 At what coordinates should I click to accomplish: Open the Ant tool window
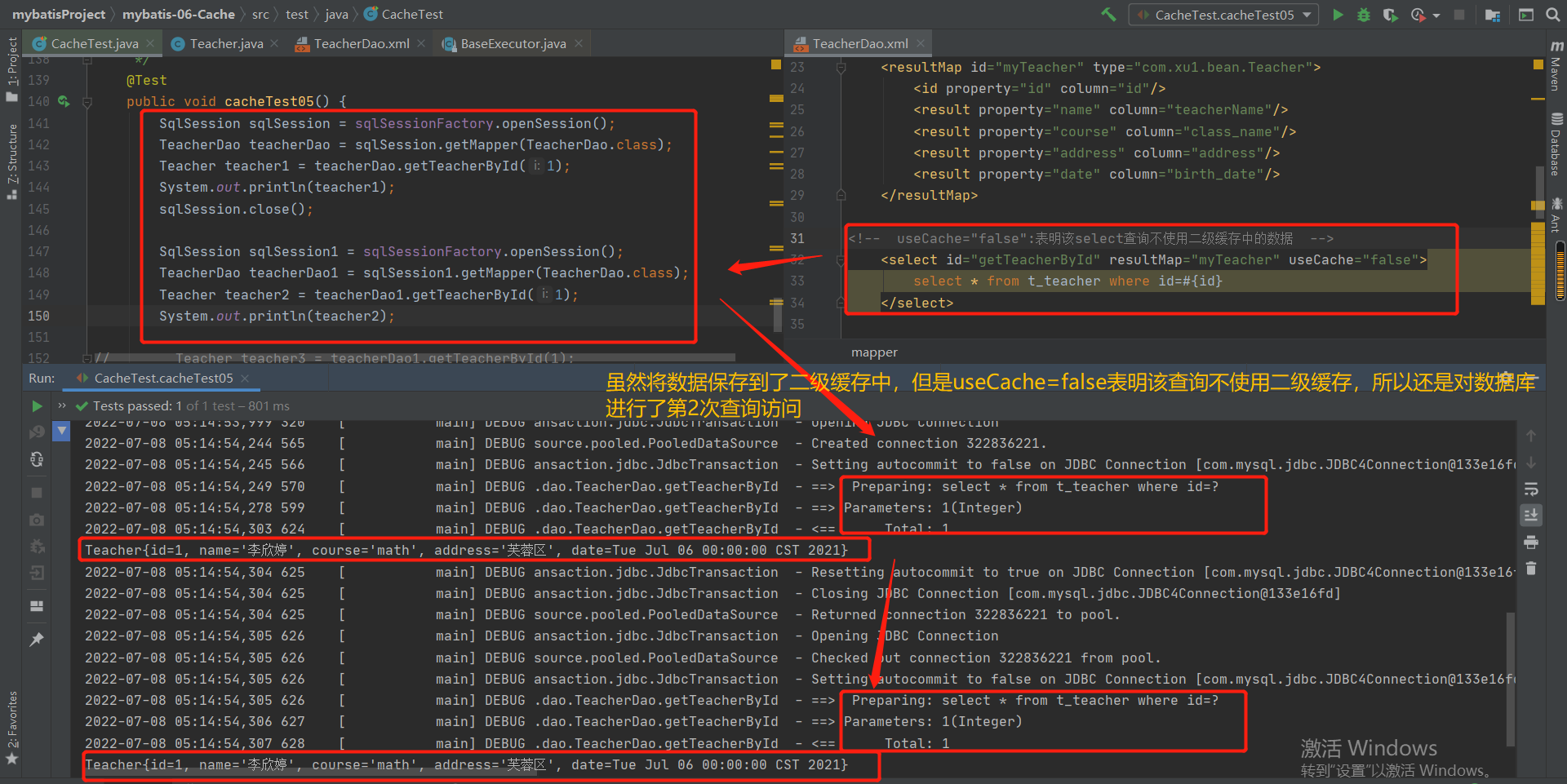[x=1556, y=215]
